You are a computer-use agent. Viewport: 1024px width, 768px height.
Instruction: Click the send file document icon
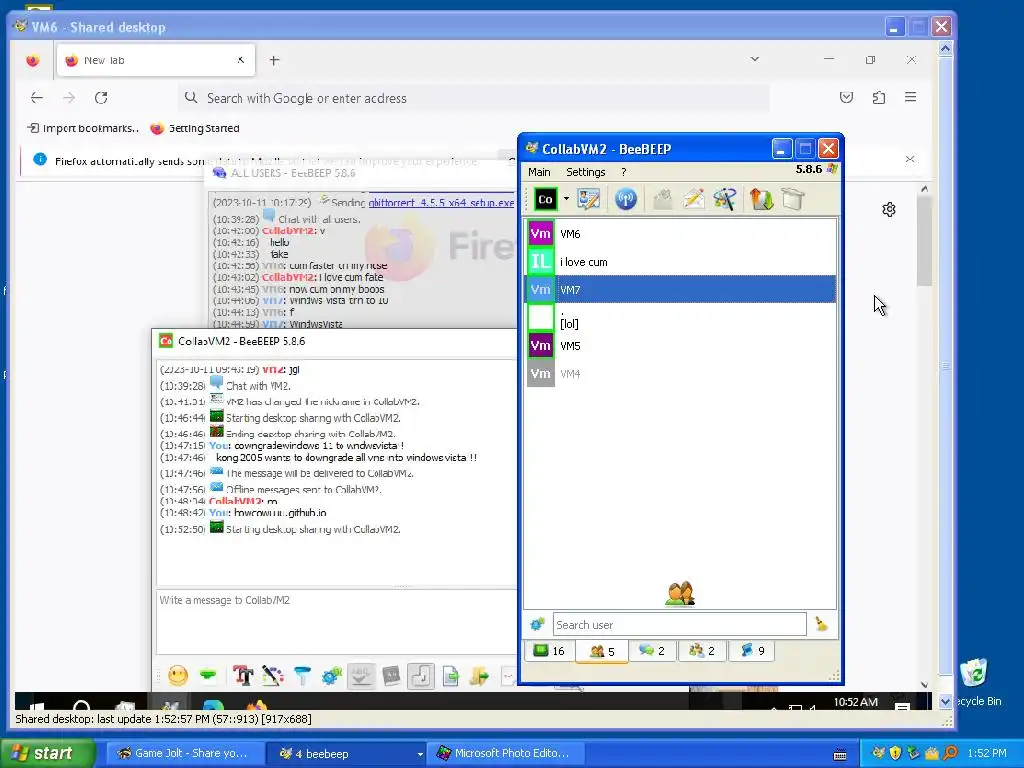tap(451, 675)
